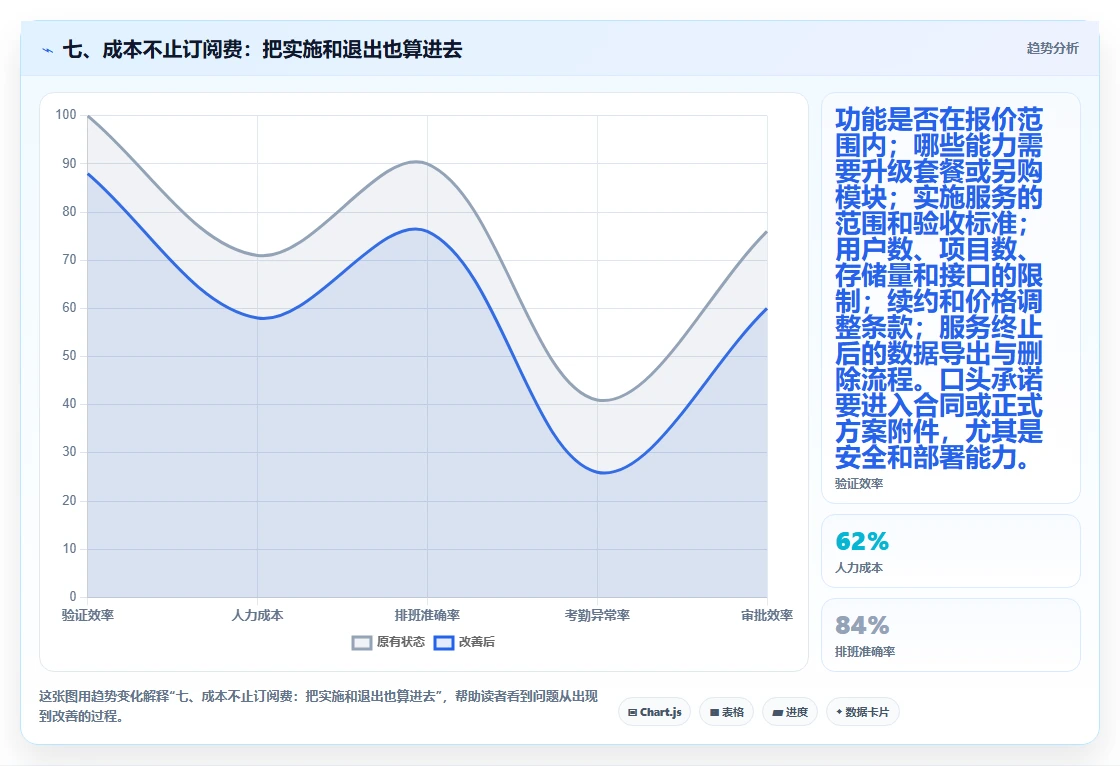
Task: Select the 进度 tag
Action: [x=790, y=712]
